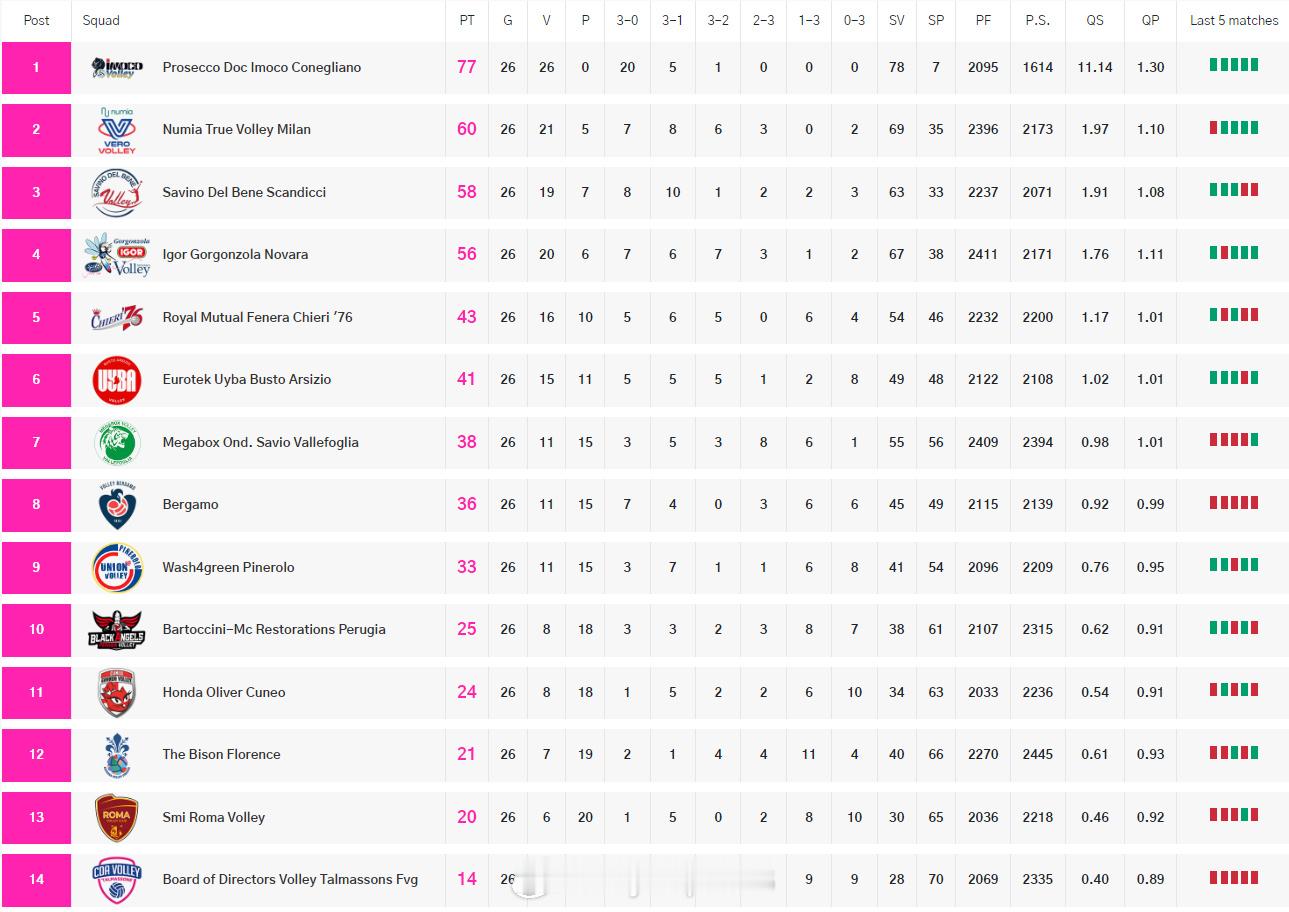The height and width of the screenshot is (912, 1289).
Task: Click the Imoco Volley Conegliano team logo
Action: click(117, 67)
